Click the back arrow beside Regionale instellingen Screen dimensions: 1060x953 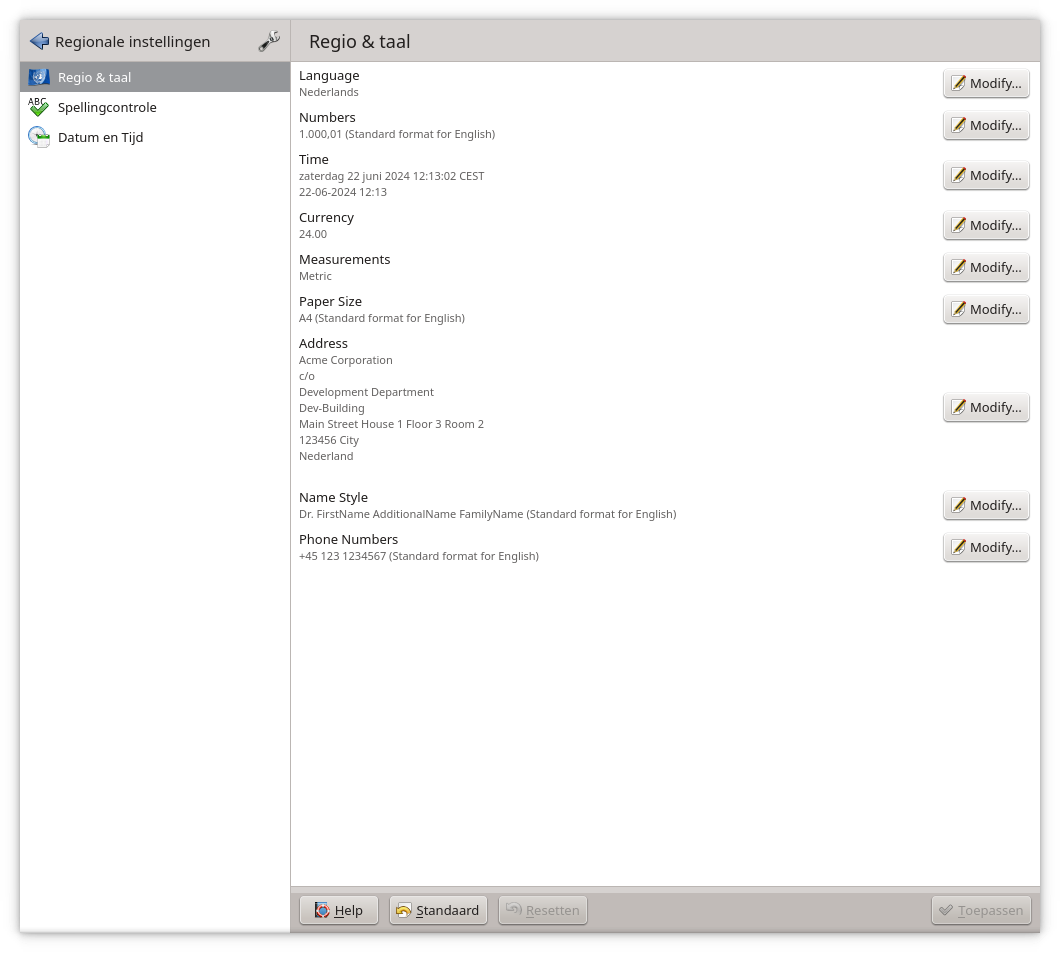click(39, 41)
